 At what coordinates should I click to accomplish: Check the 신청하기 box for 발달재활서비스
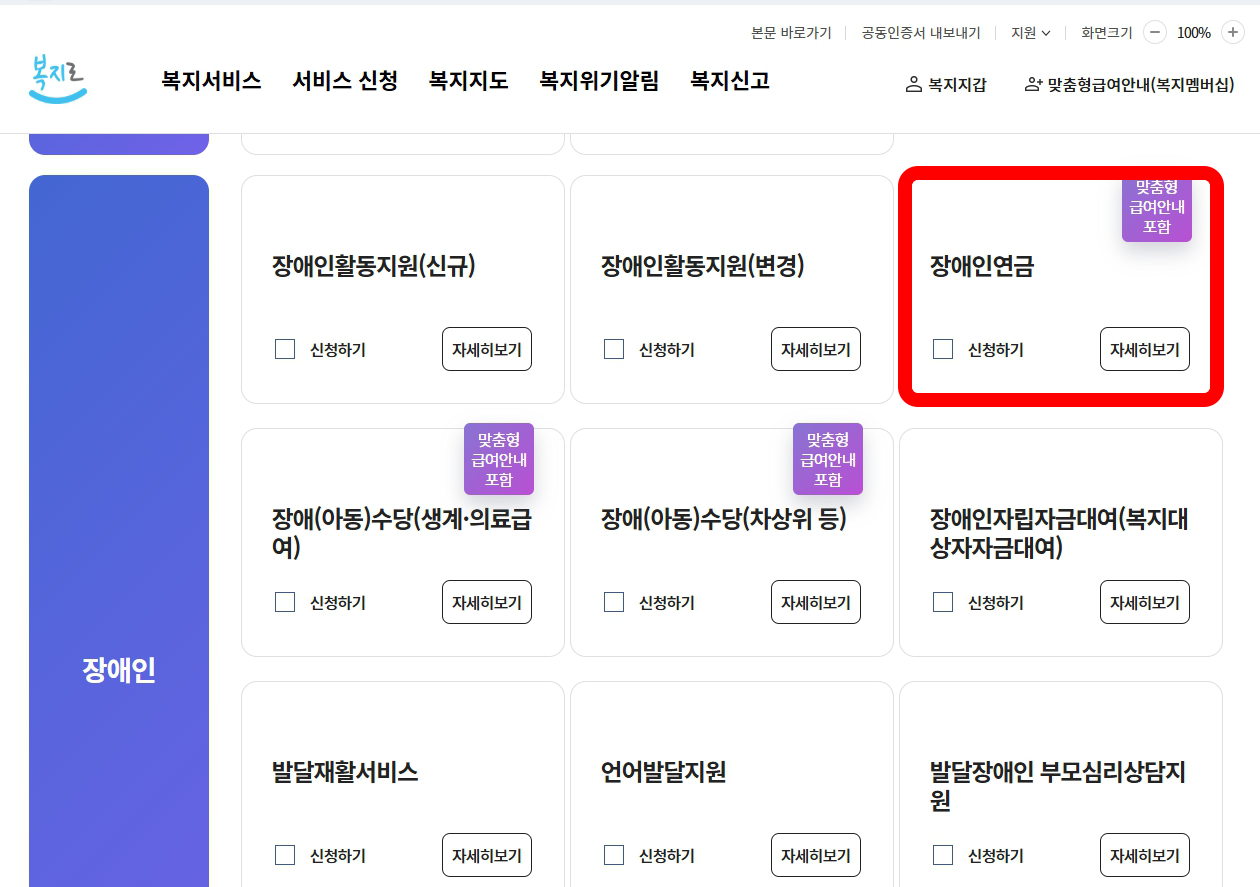click(285, 855)
